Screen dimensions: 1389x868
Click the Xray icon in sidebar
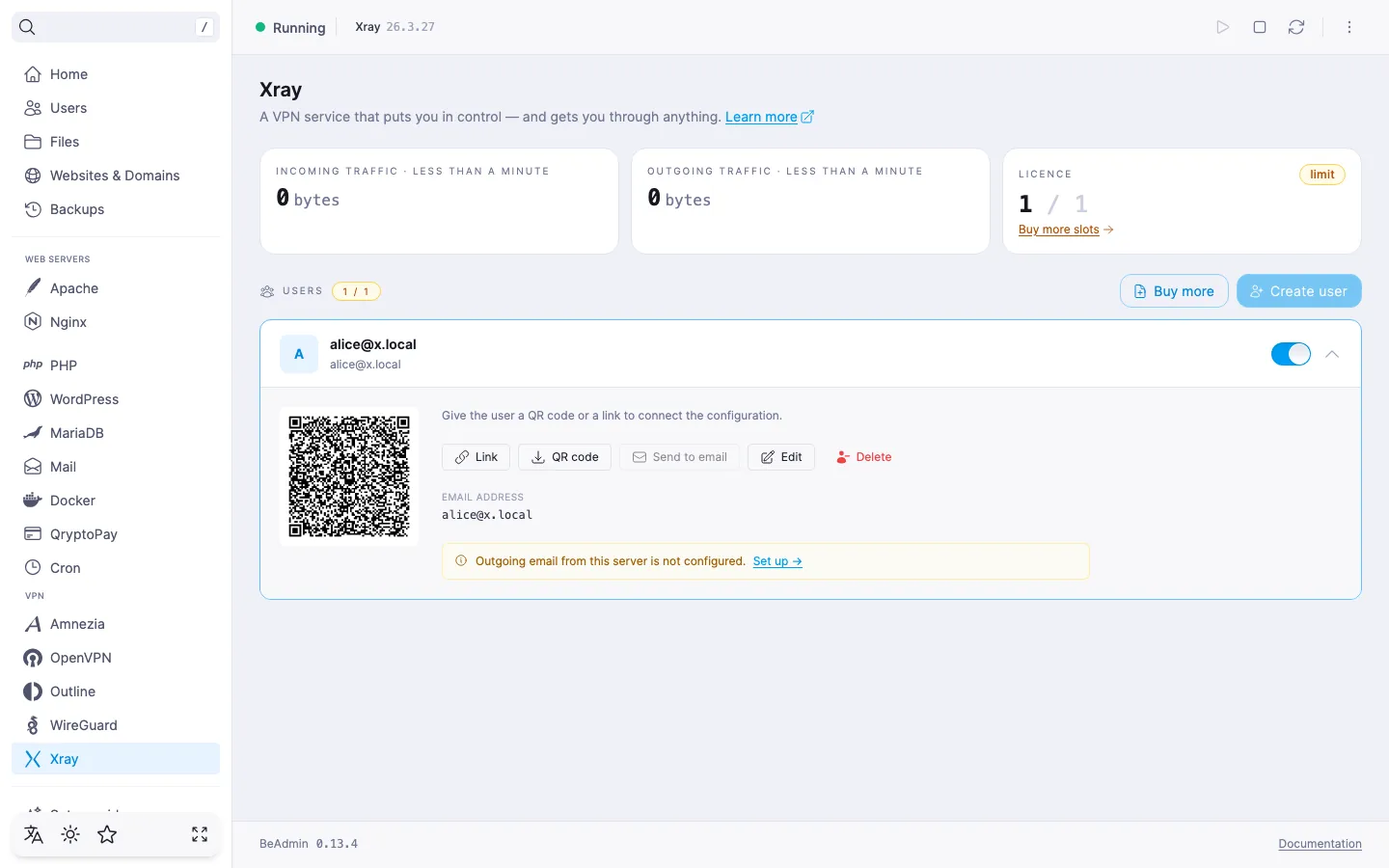coord(33,759)
